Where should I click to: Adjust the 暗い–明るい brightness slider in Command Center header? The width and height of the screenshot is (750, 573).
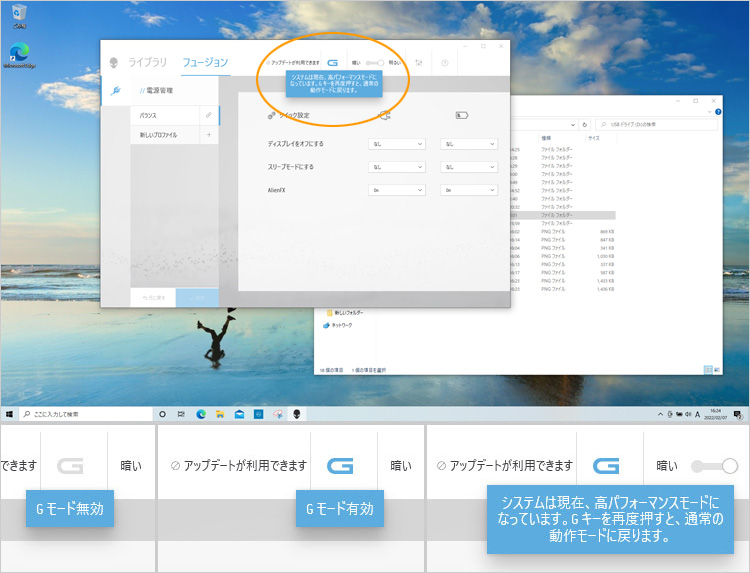(375, 63)
